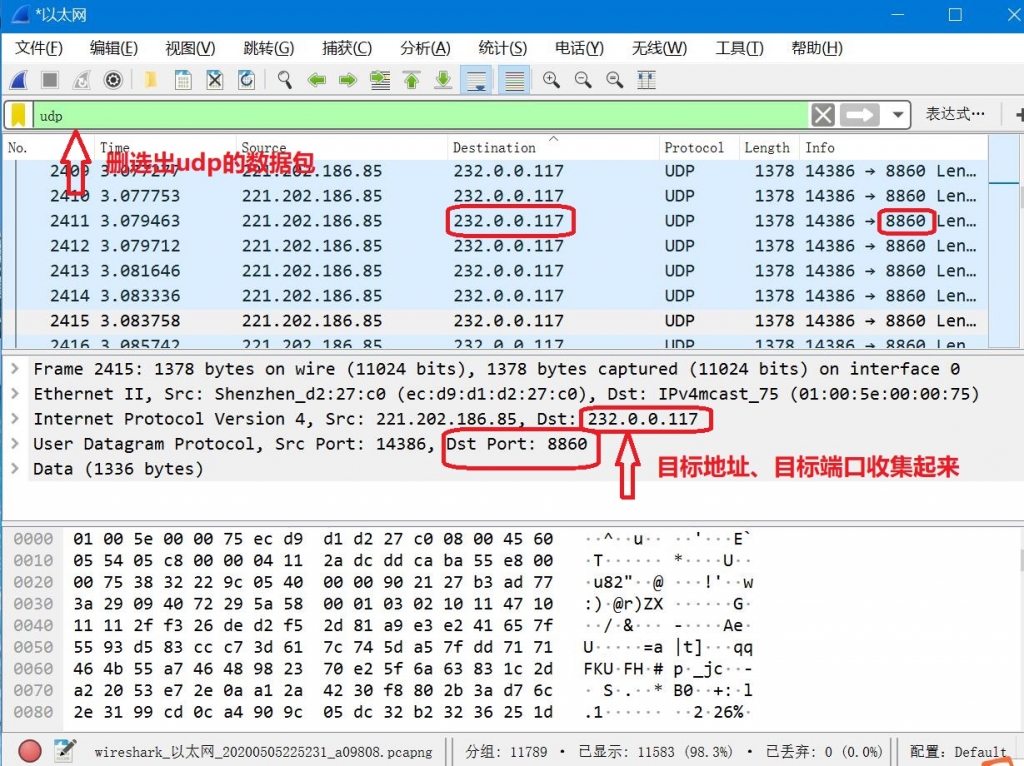Toggle packet colorization rules

click(x=514, y=80)
